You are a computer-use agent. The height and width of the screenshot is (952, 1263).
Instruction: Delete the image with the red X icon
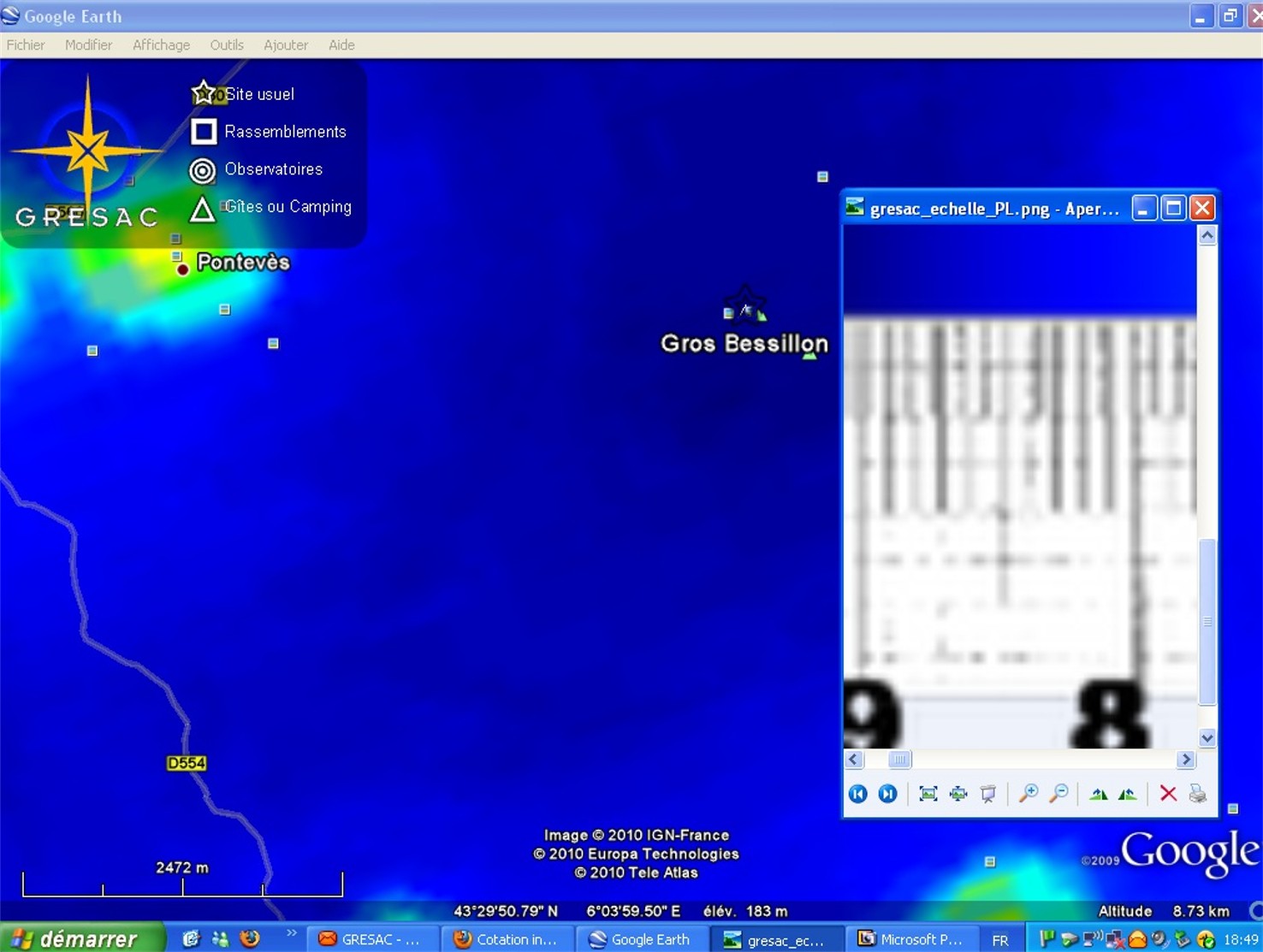(1168, 794)
